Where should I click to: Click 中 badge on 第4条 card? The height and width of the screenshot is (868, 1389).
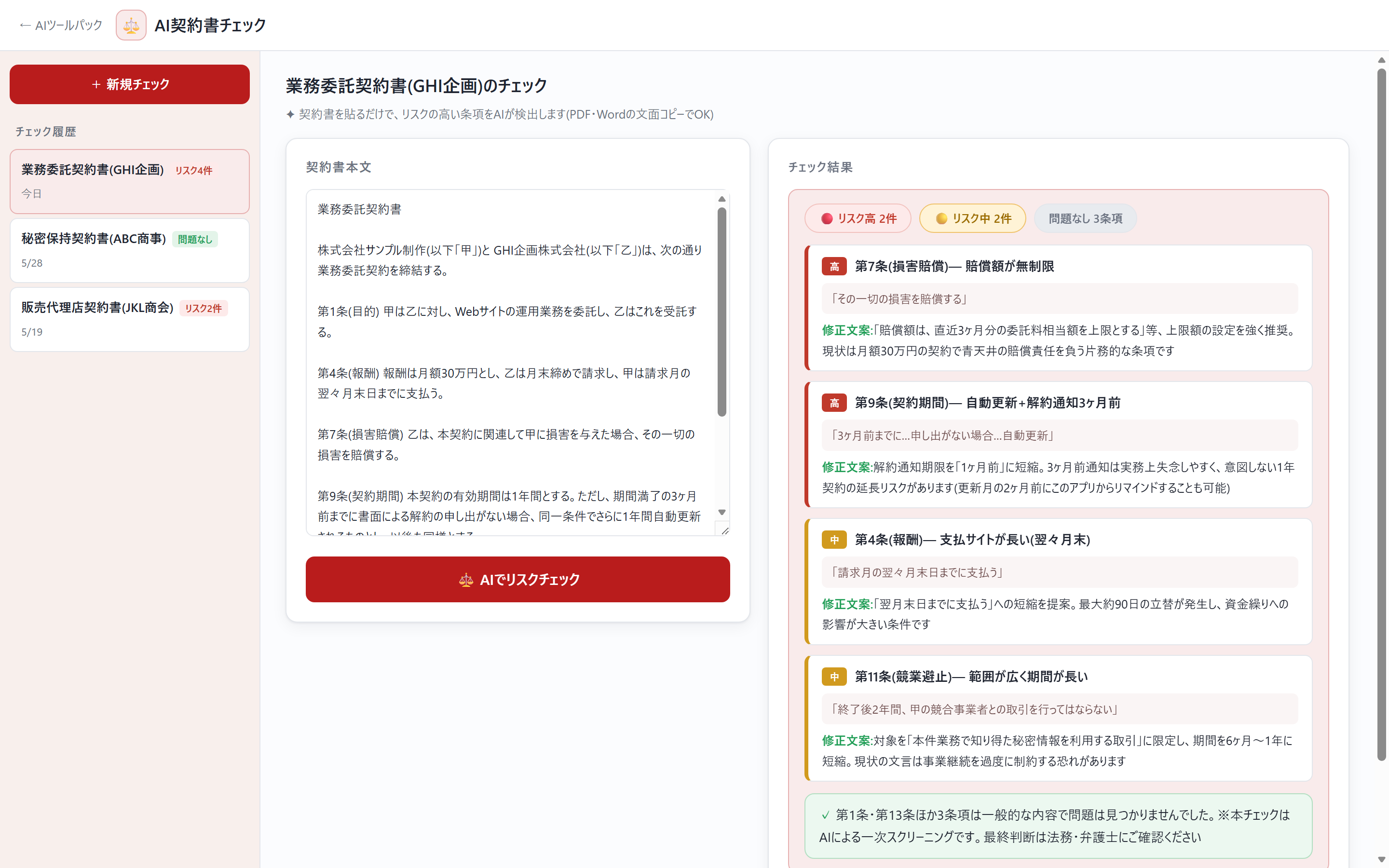coord(834,540)
